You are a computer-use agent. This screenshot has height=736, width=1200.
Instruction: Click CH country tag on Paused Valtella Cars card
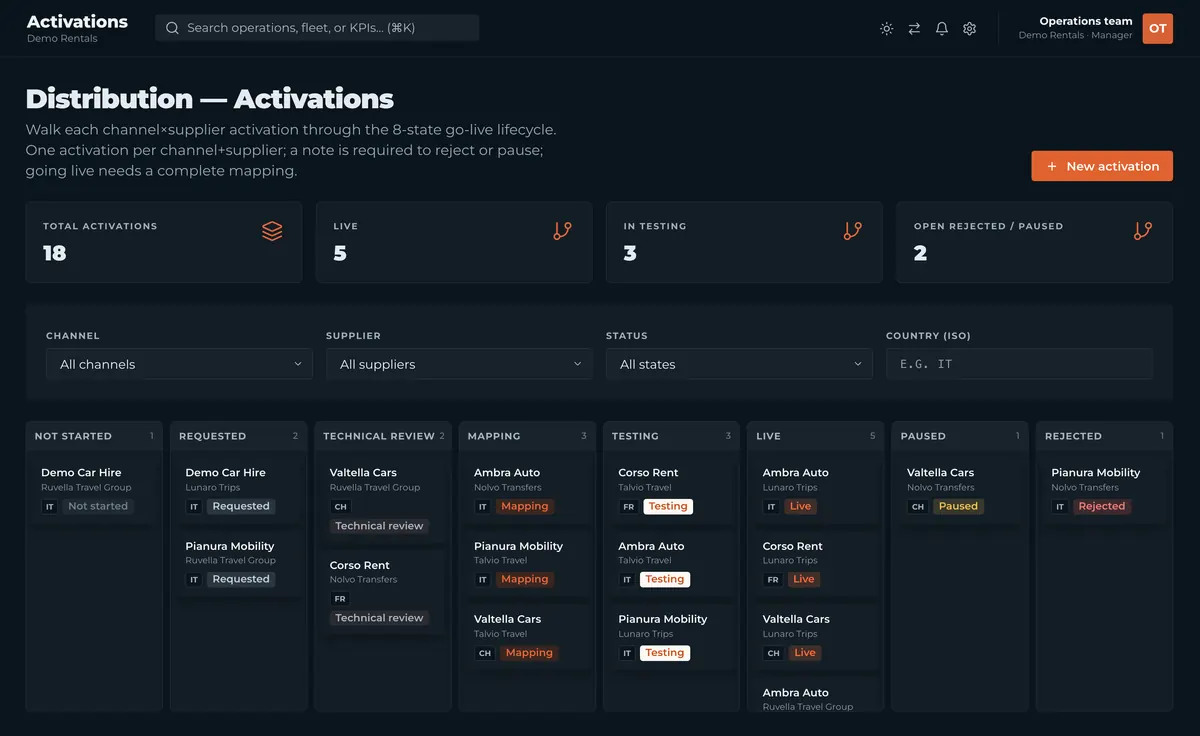click(917, 507)
